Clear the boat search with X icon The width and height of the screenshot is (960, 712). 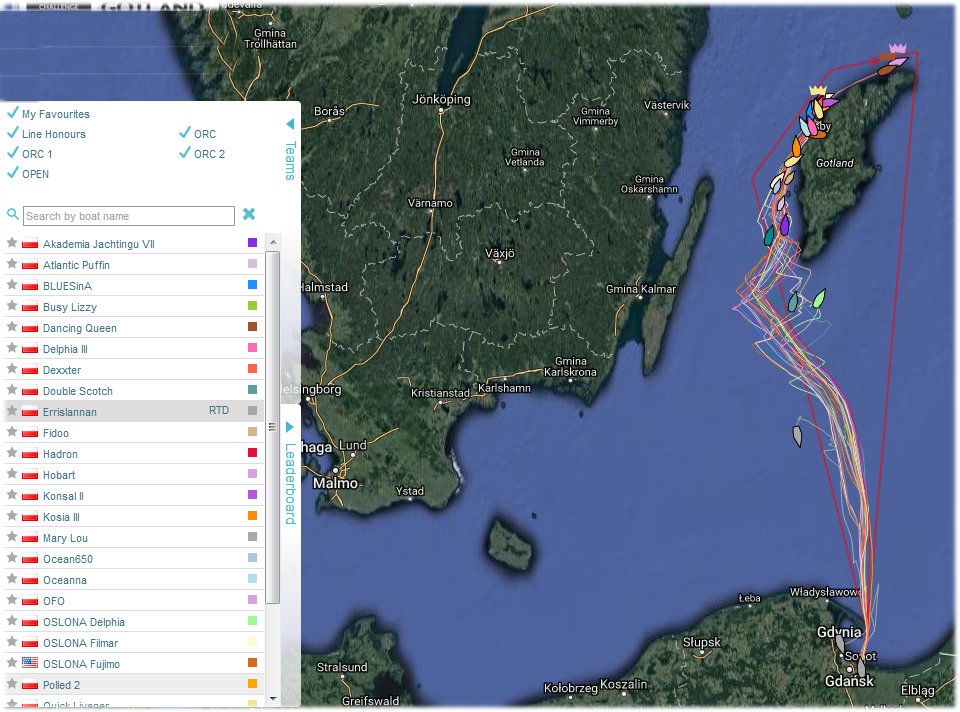pos(249,214)
